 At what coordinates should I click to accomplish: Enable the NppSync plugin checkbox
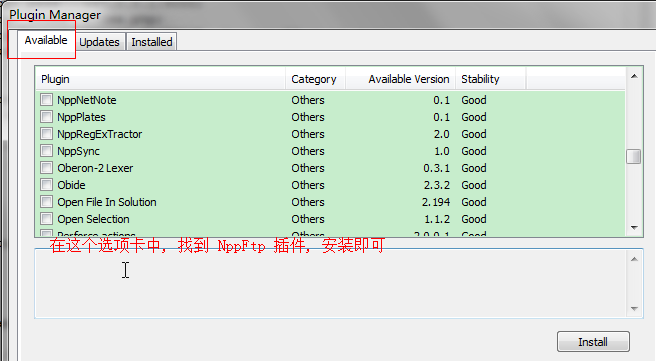point(46,151)
